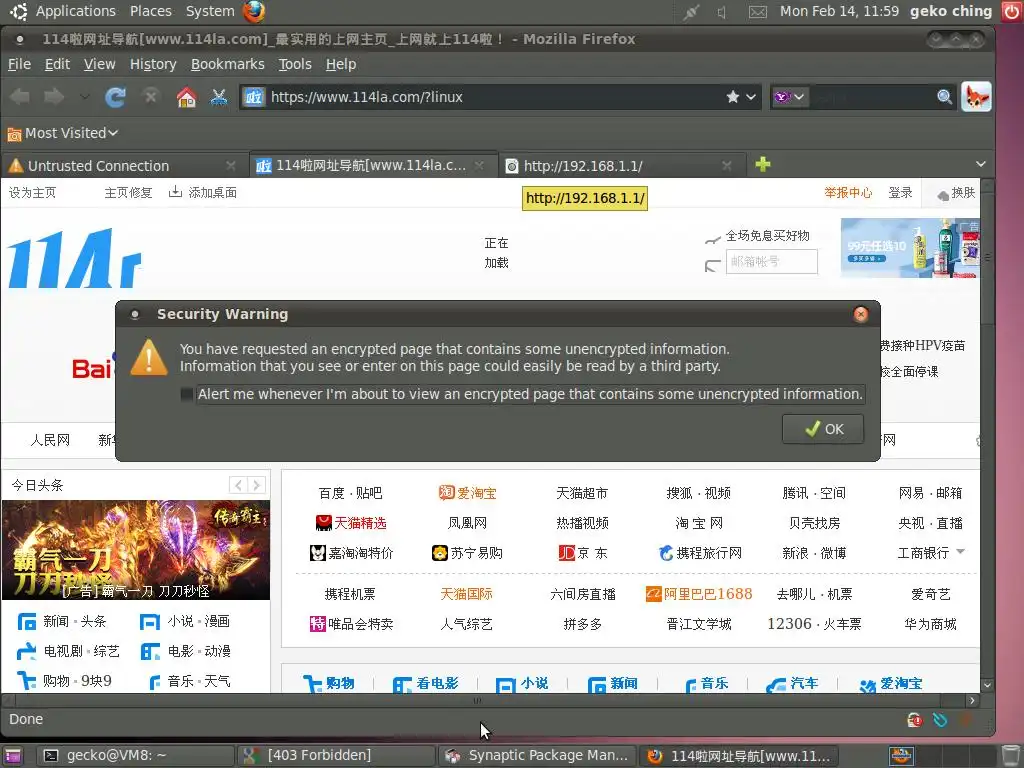Click the scissors toolbar icon

219,97
